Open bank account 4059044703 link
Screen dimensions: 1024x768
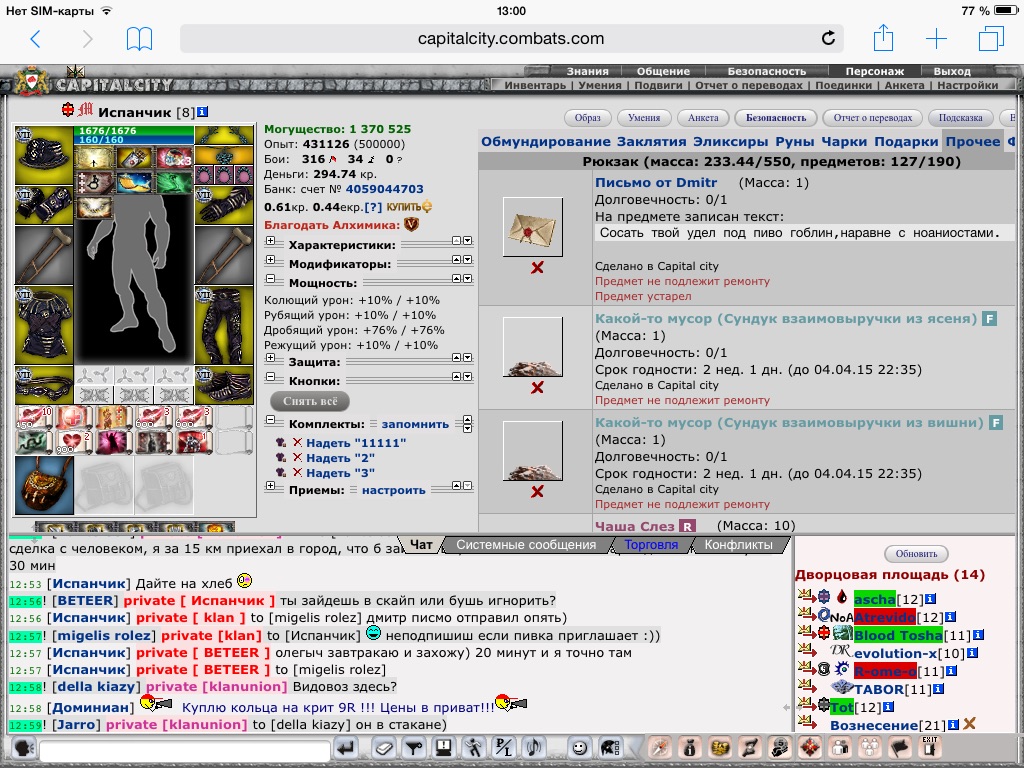pyautogui.click(x=384, y=189)
